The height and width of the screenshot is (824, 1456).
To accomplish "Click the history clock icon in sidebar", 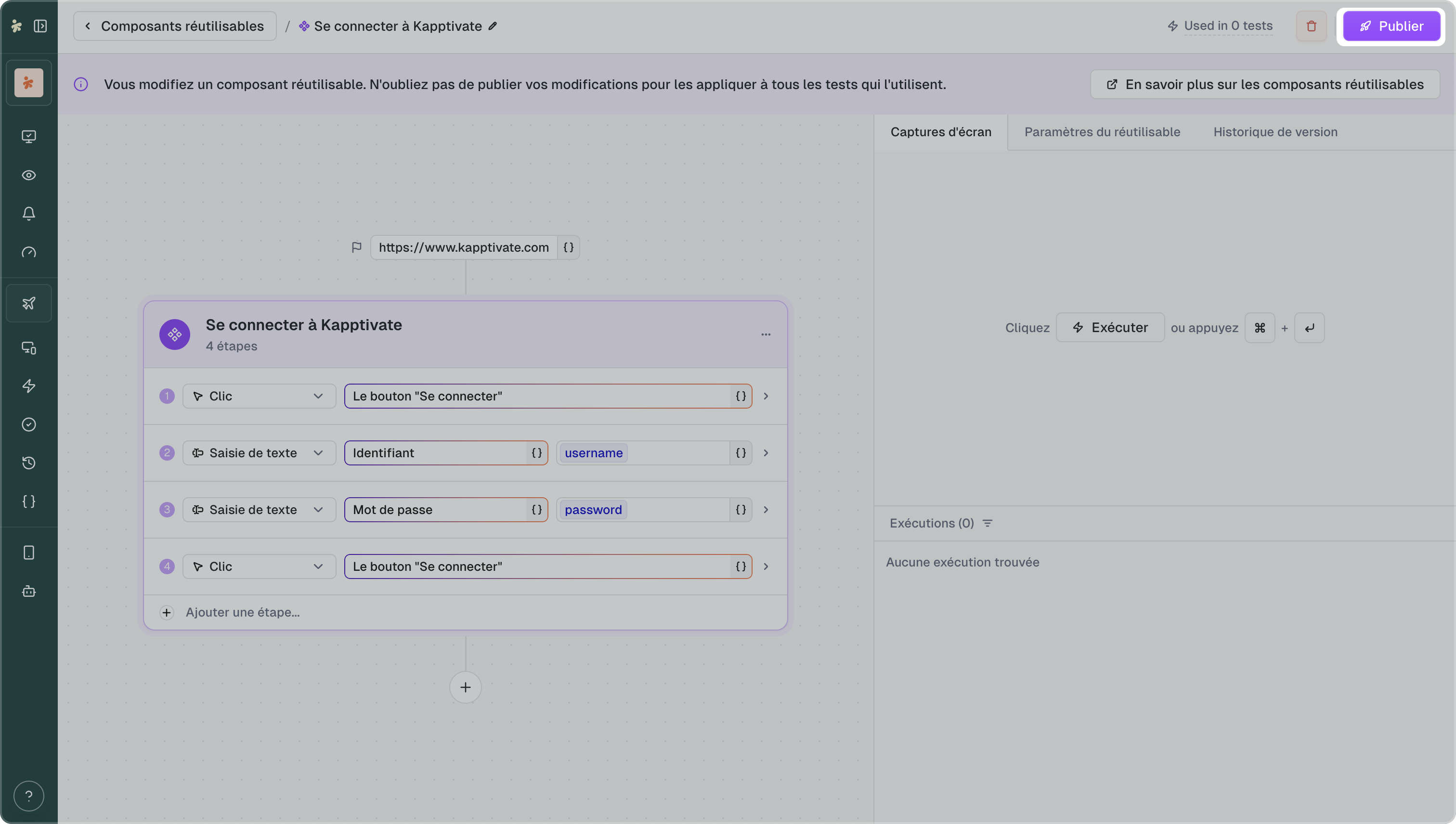I will click(29, 463).
